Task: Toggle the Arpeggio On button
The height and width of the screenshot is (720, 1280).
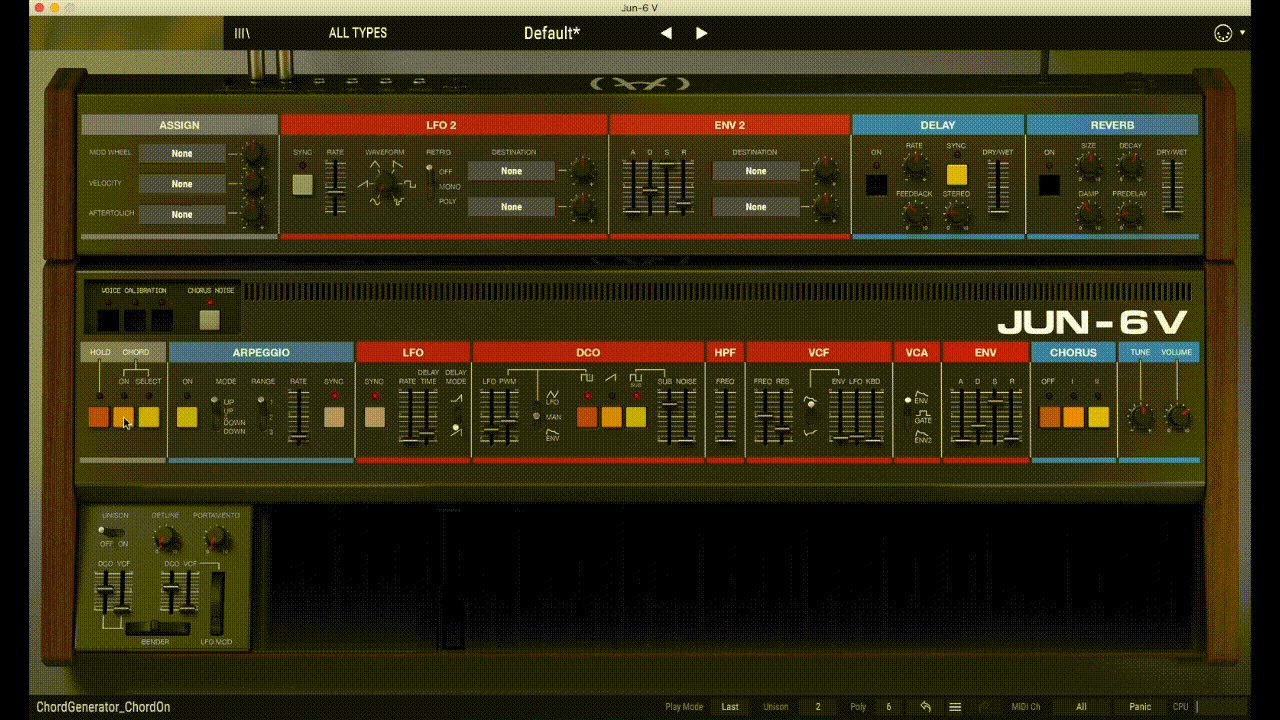Action: 187,417
